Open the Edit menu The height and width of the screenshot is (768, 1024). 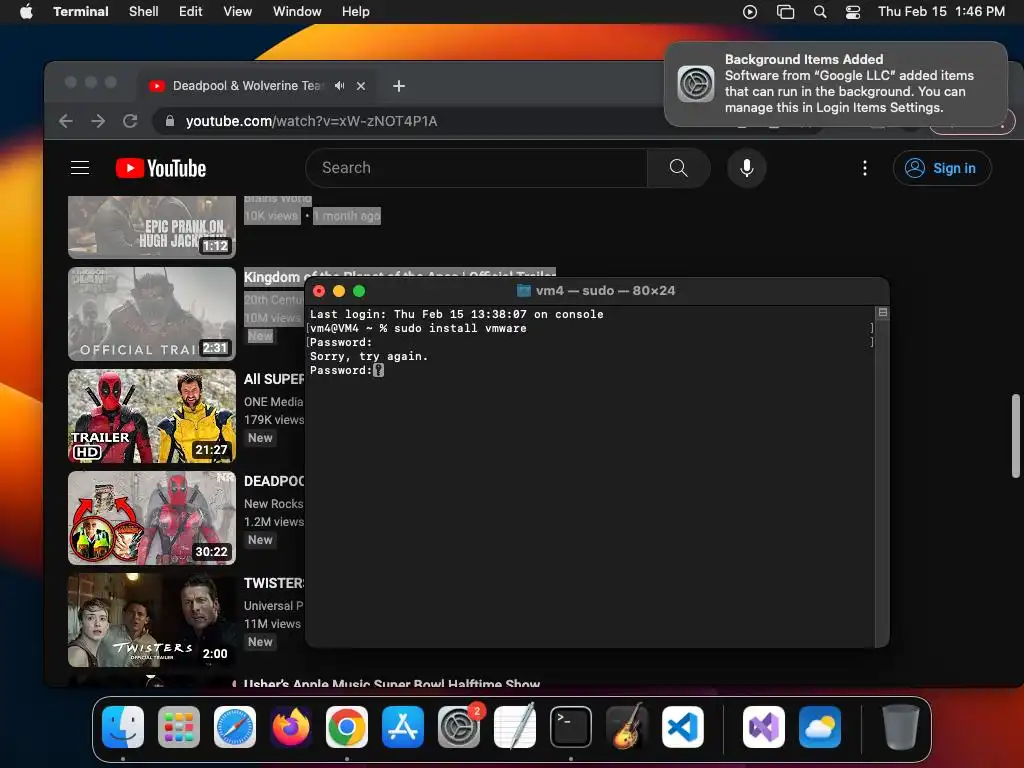[x=191, y=12]
